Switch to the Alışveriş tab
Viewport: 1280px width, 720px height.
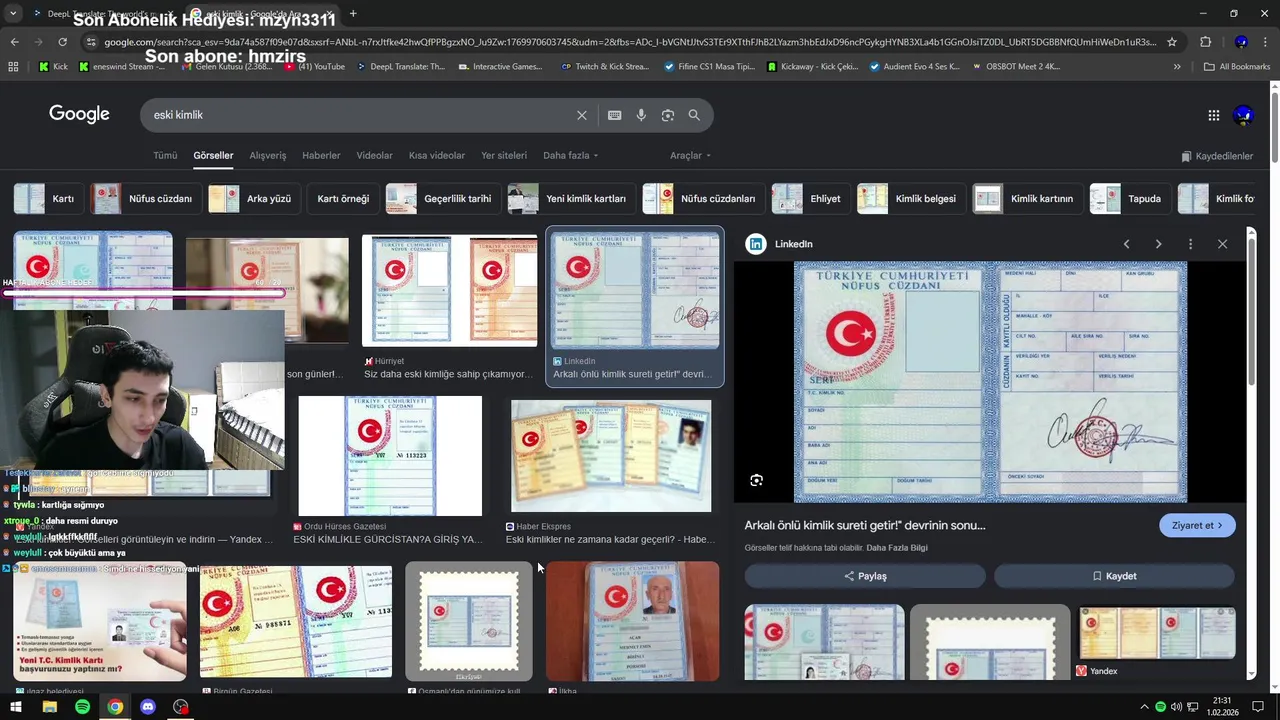[x=268, y=156]
